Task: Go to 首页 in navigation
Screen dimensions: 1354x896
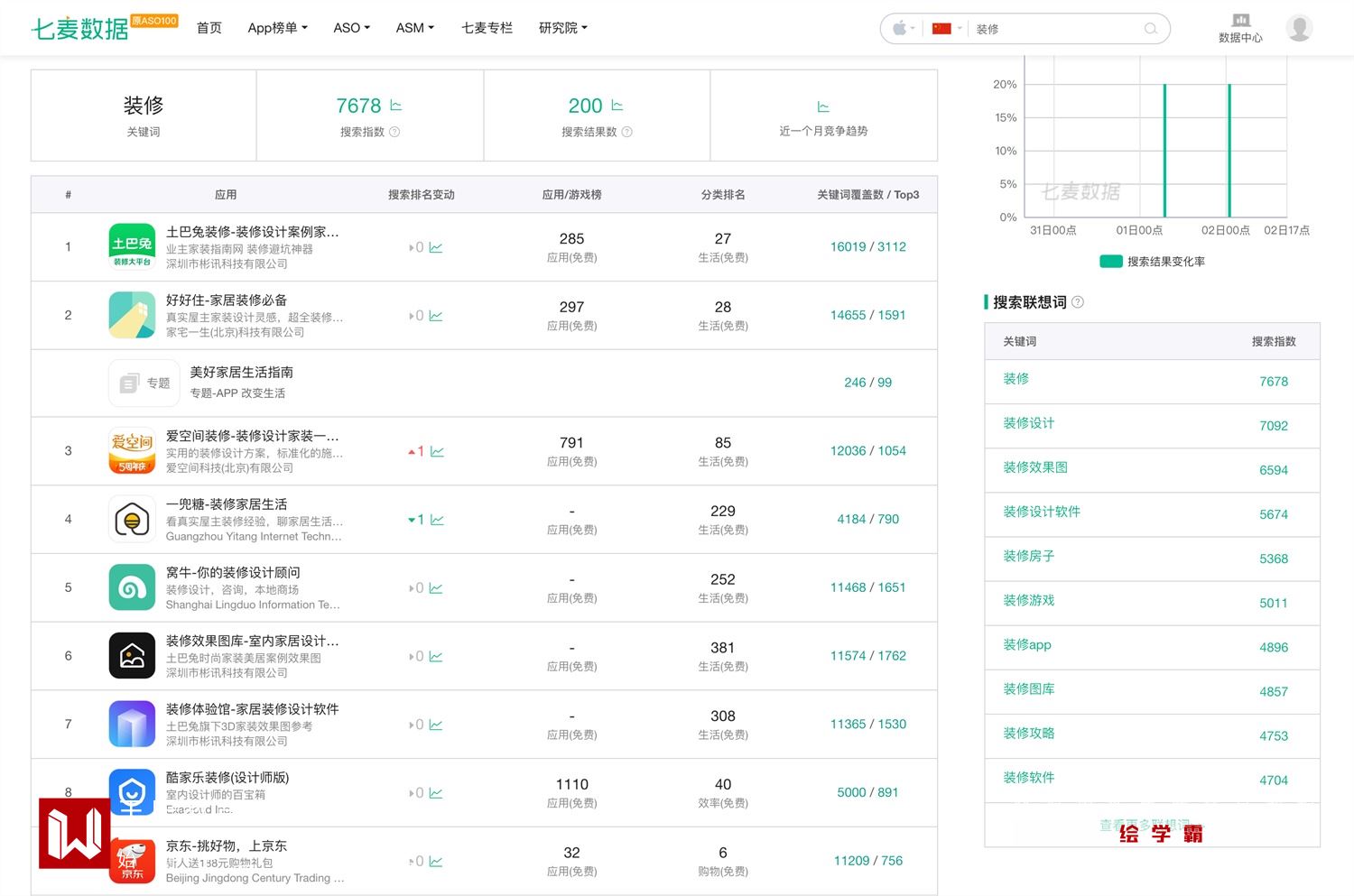Action: coord(209,28)
